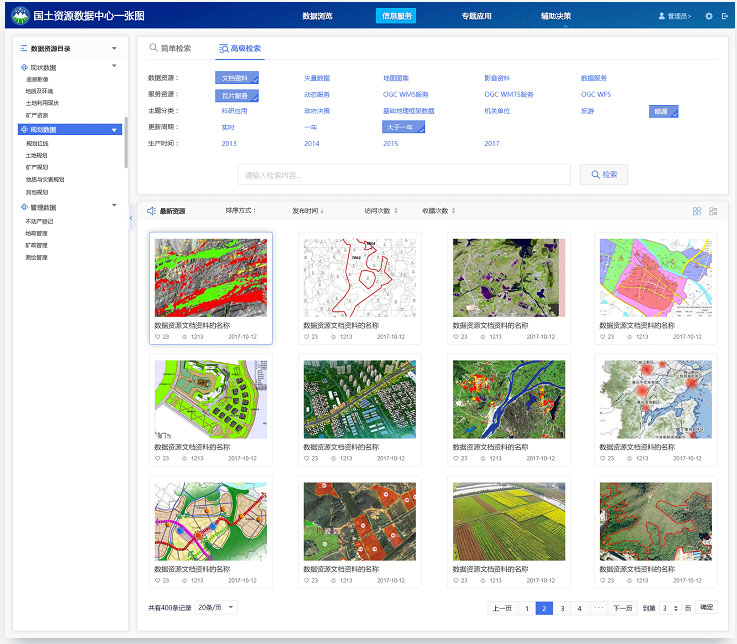Collapse the left sidebar panel handle
The image size is (737, 644).
tap(131, 216)
